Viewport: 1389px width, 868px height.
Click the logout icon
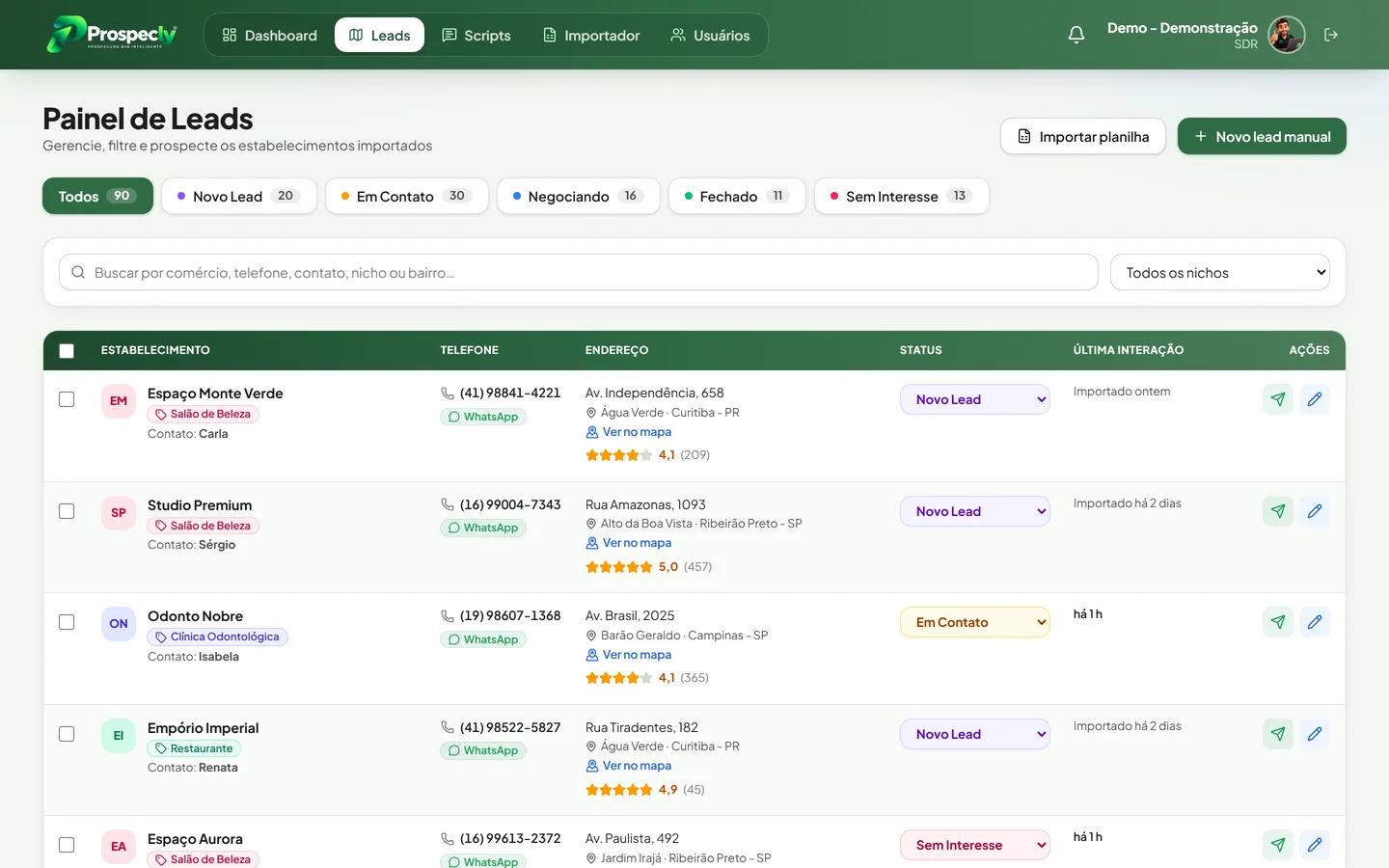(1331, 35)
